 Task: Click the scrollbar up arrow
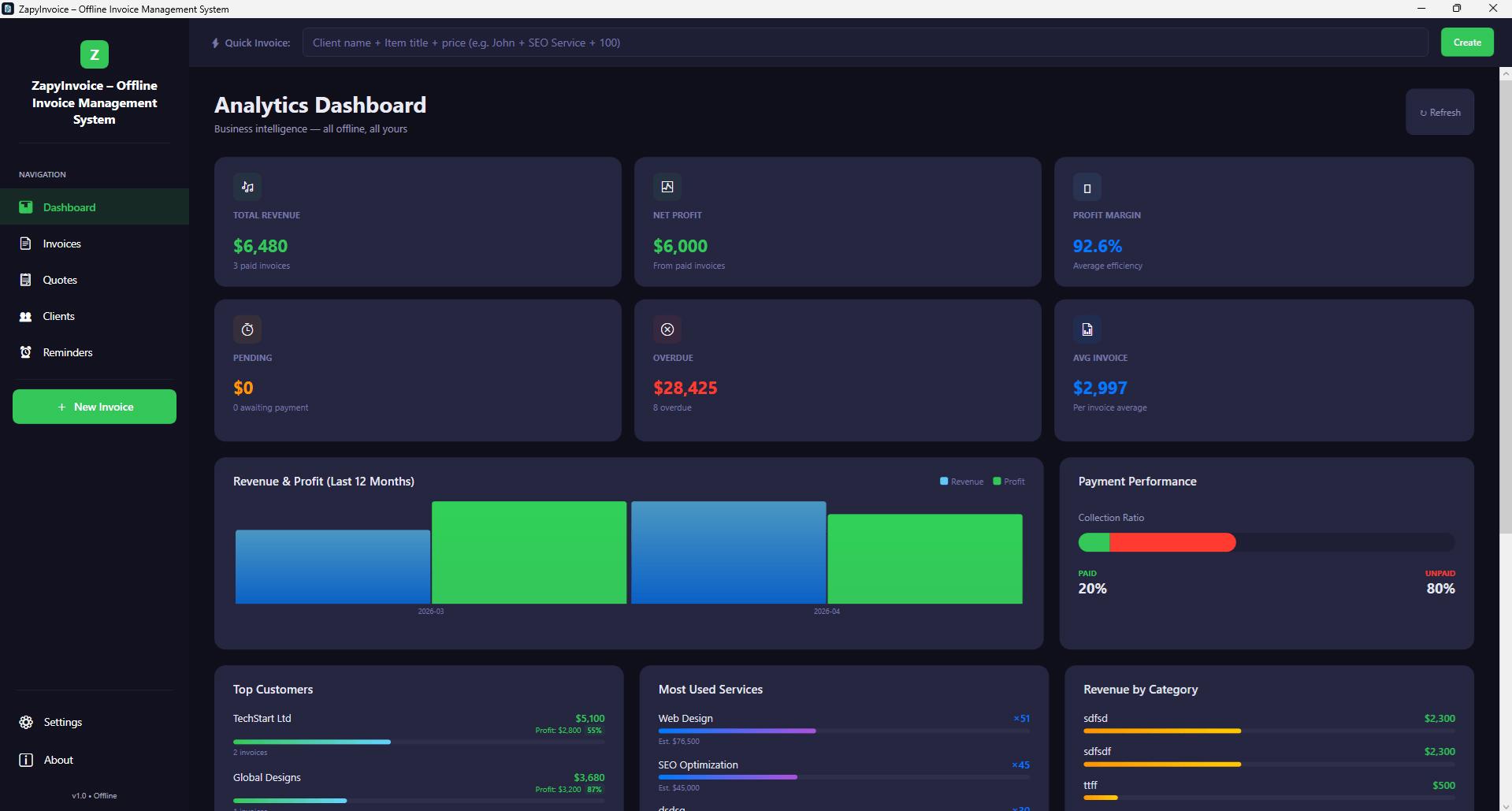pyautogui.click(x=1505, y=73)
